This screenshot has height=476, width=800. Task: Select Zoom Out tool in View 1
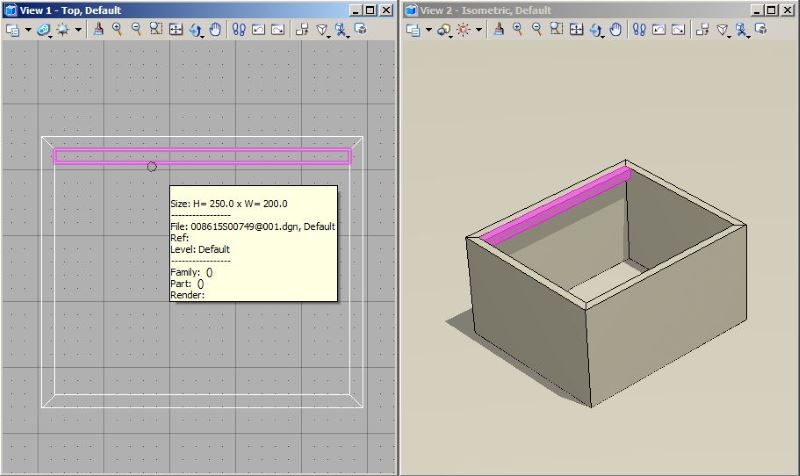(x=136, y=30)
